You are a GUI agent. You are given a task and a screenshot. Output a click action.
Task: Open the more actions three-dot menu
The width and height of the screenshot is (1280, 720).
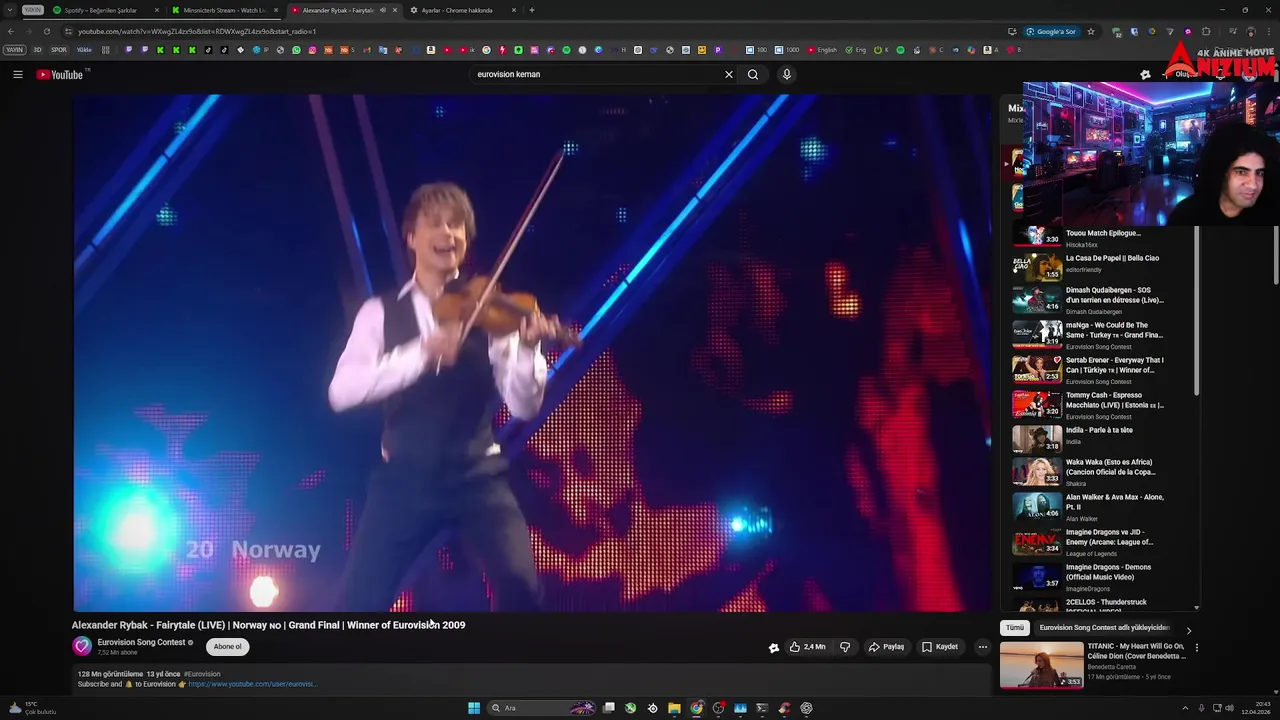point(982,647)
